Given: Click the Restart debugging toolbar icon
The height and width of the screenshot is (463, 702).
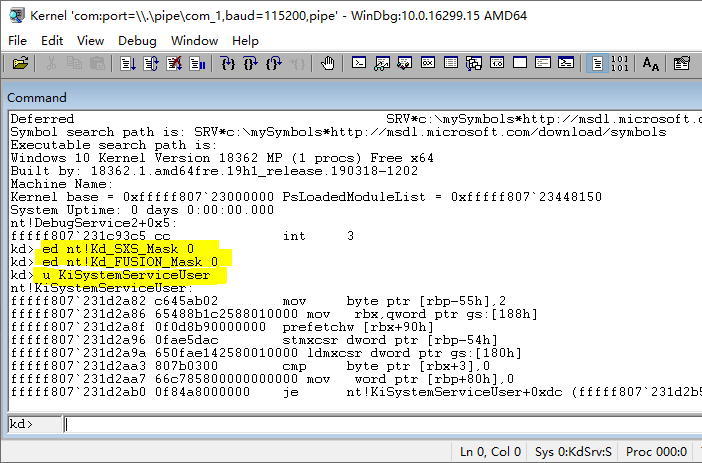Looking at the screenshot, I should [x=151, y=64].
